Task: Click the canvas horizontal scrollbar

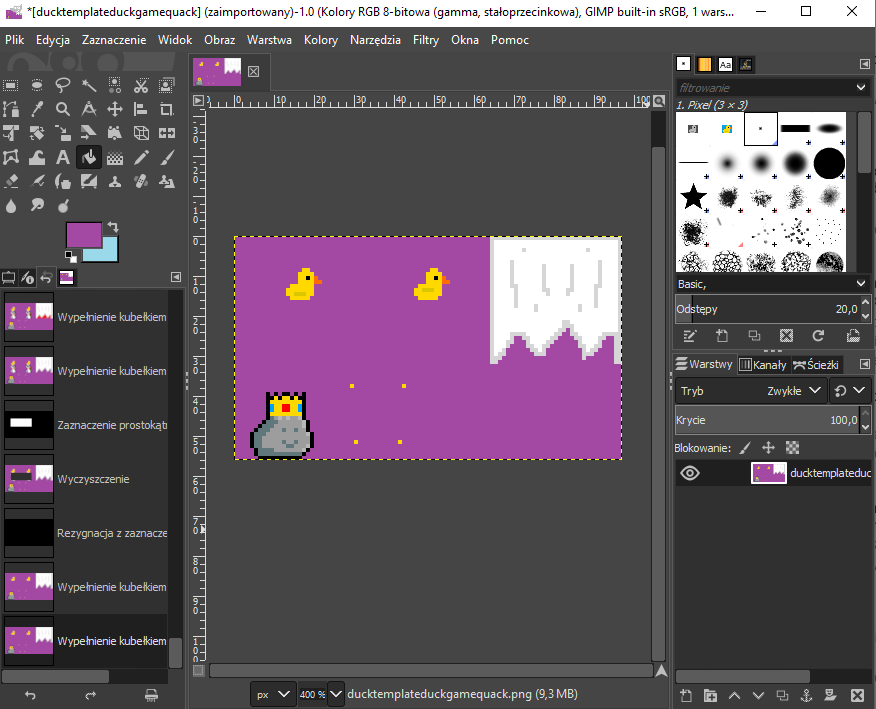Action: [x=431, y=670]
